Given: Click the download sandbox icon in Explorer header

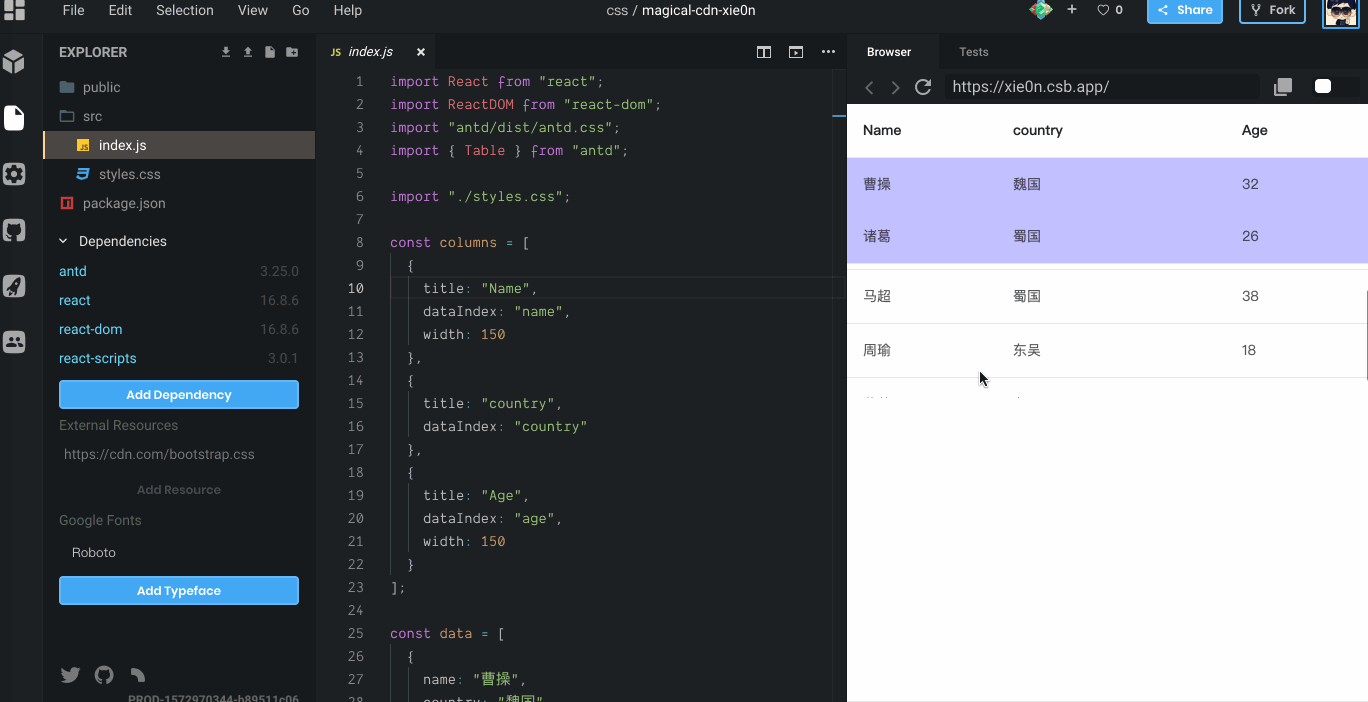Looking at the screenshot, I should [x=226, y=52].
